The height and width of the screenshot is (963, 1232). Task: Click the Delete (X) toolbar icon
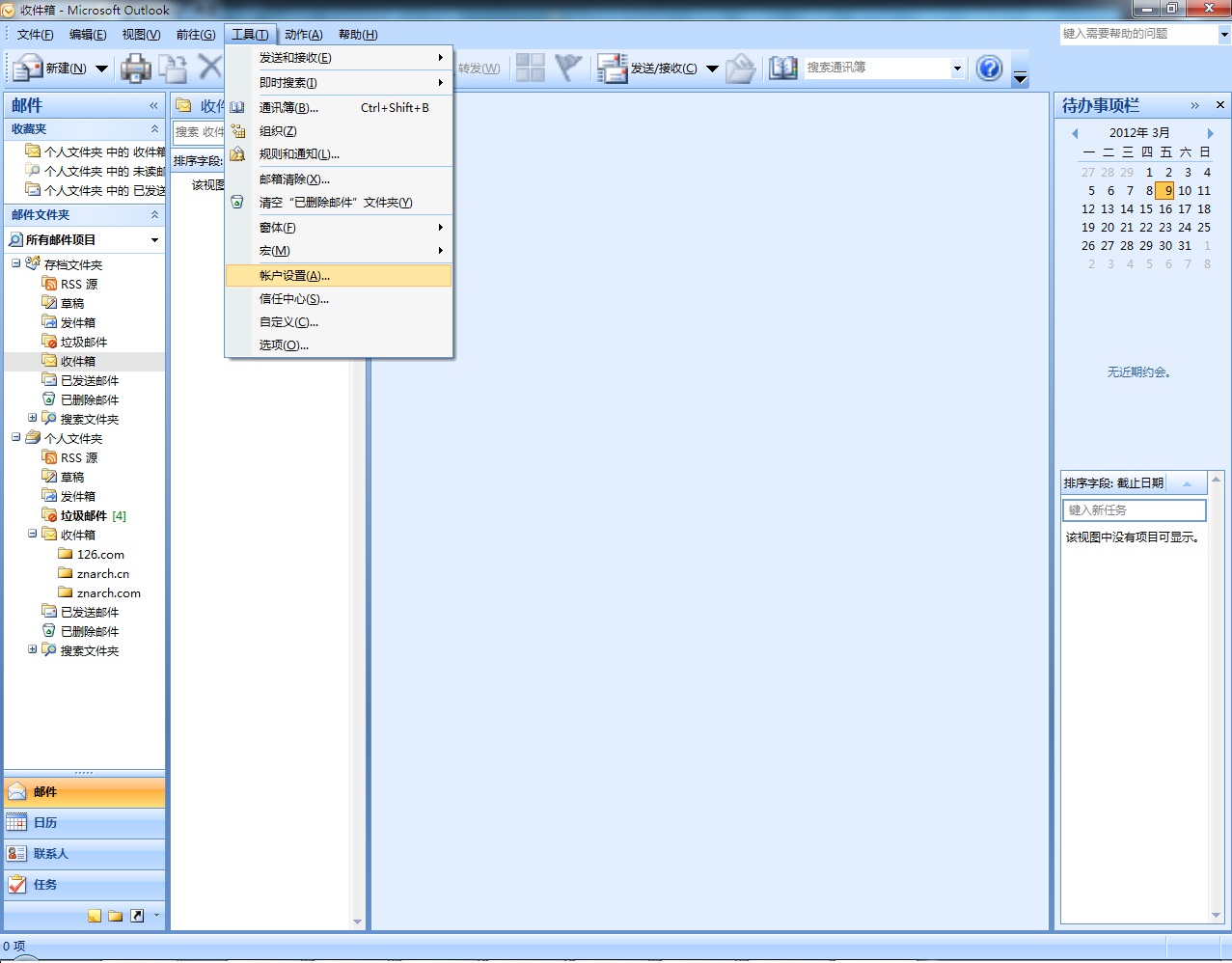pyautogui.click(x=209, y=68)
